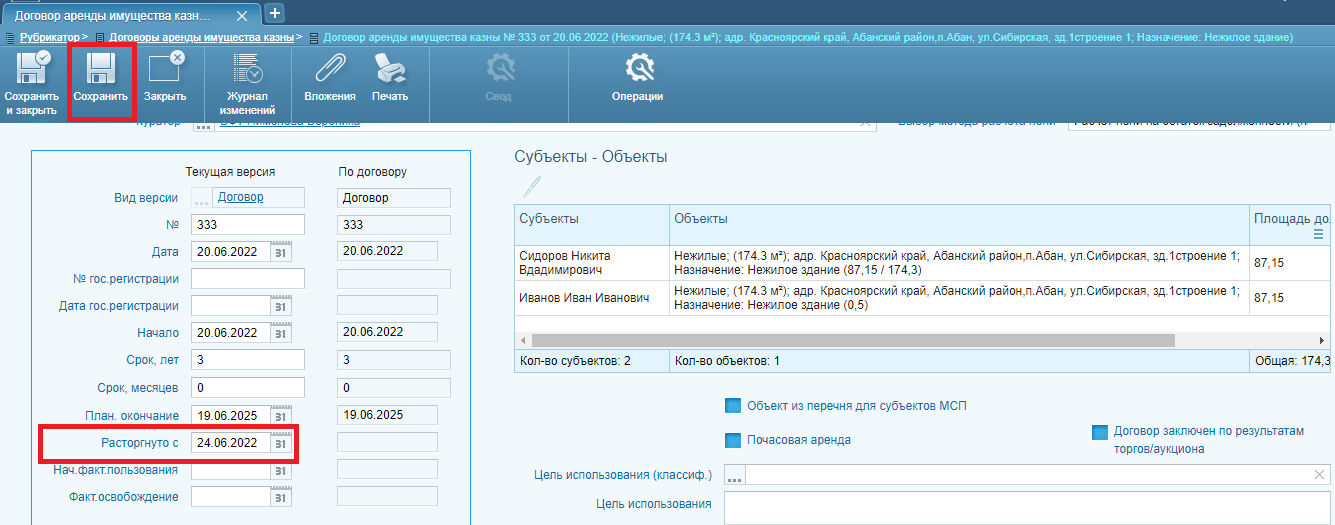This screenshot has height=525, width=1335.
Task: Open table column menu icon near Площадь
Action: click(x=1318, y=234)
